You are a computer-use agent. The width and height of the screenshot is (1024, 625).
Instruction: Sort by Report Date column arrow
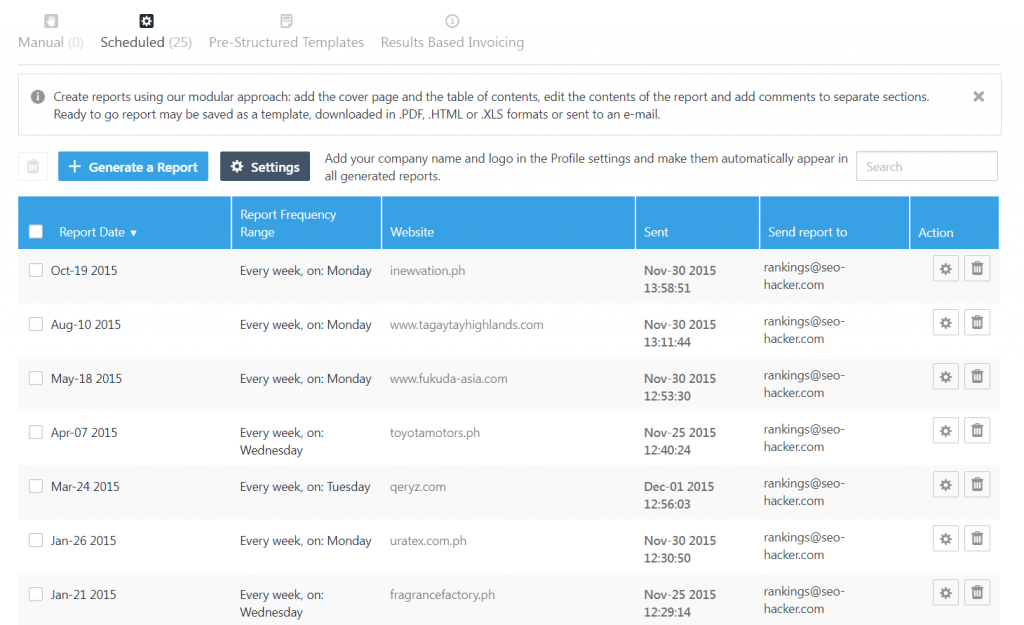pos(134,233)
